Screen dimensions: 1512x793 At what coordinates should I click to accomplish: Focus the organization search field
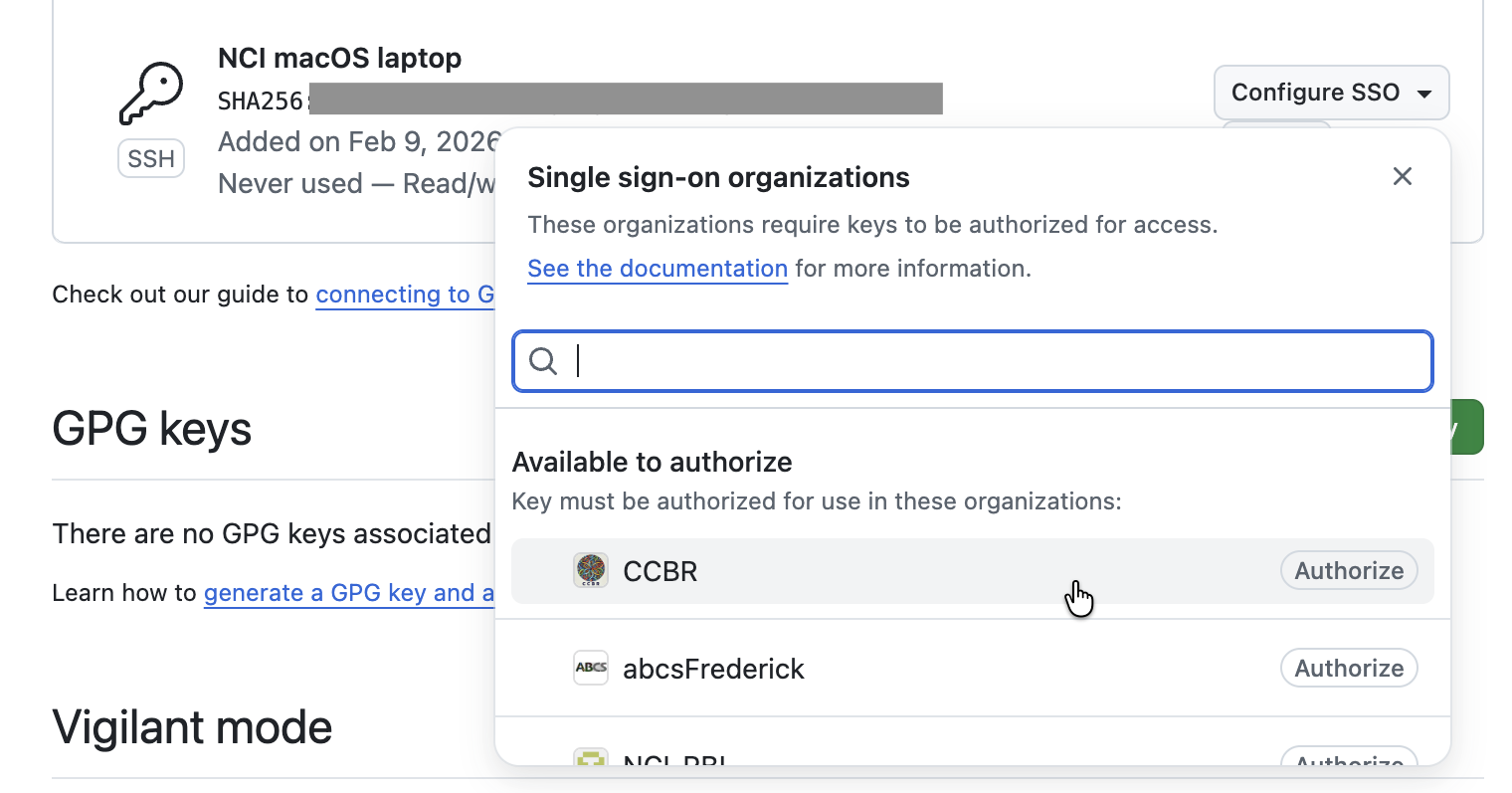pyautogui.click(x=995, y=361)
